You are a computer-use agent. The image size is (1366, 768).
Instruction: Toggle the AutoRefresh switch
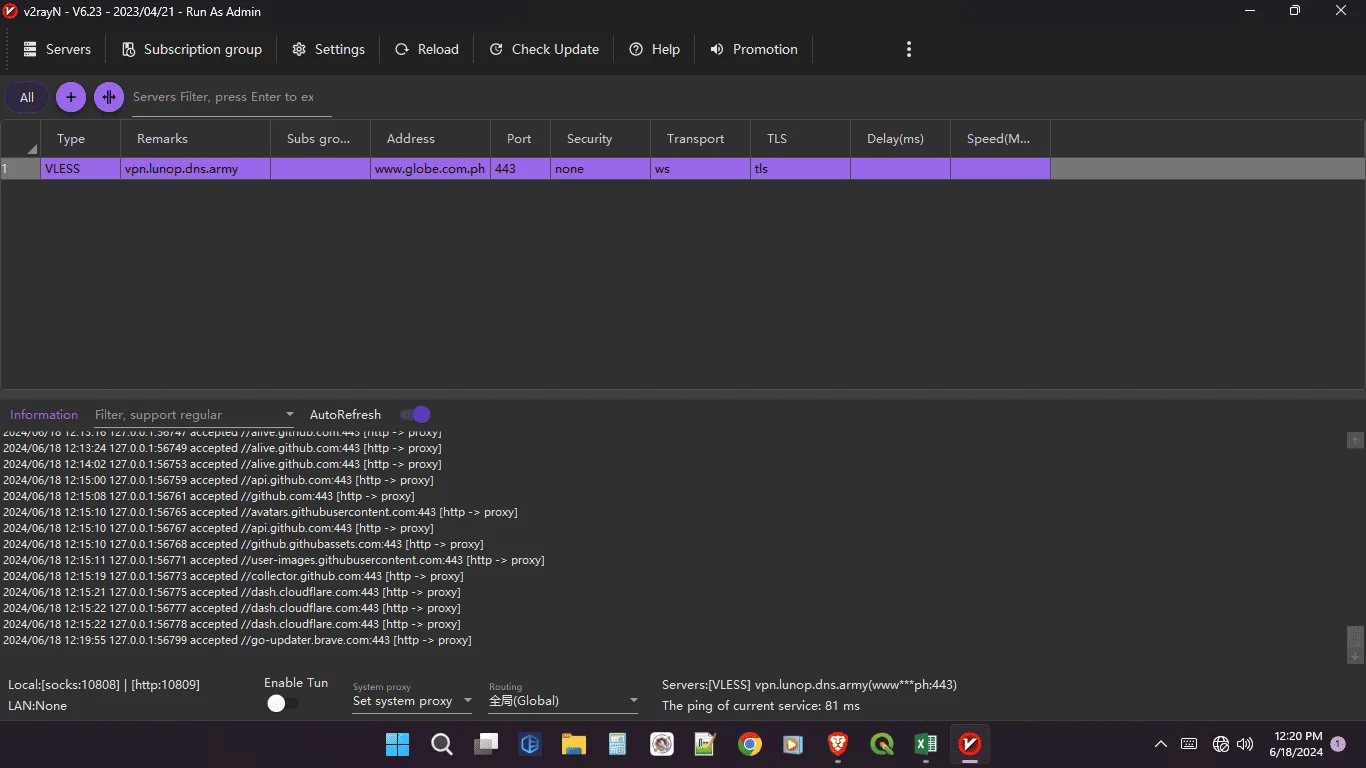[x=415, y=414]
